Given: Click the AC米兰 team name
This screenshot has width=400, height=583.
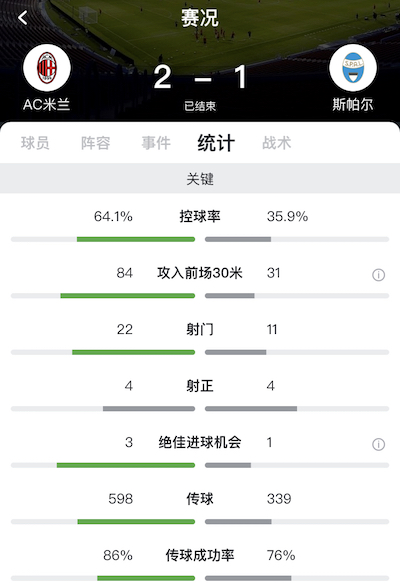Looking at the screenshot, I should tap(46, 104).
